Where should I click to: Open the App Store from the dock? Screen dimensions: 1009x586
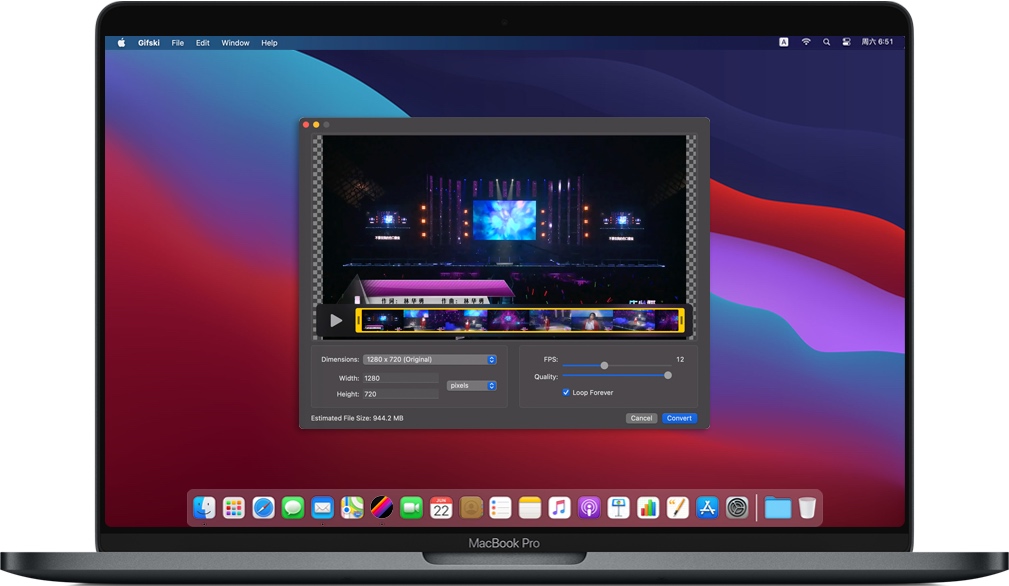[707, 508]
